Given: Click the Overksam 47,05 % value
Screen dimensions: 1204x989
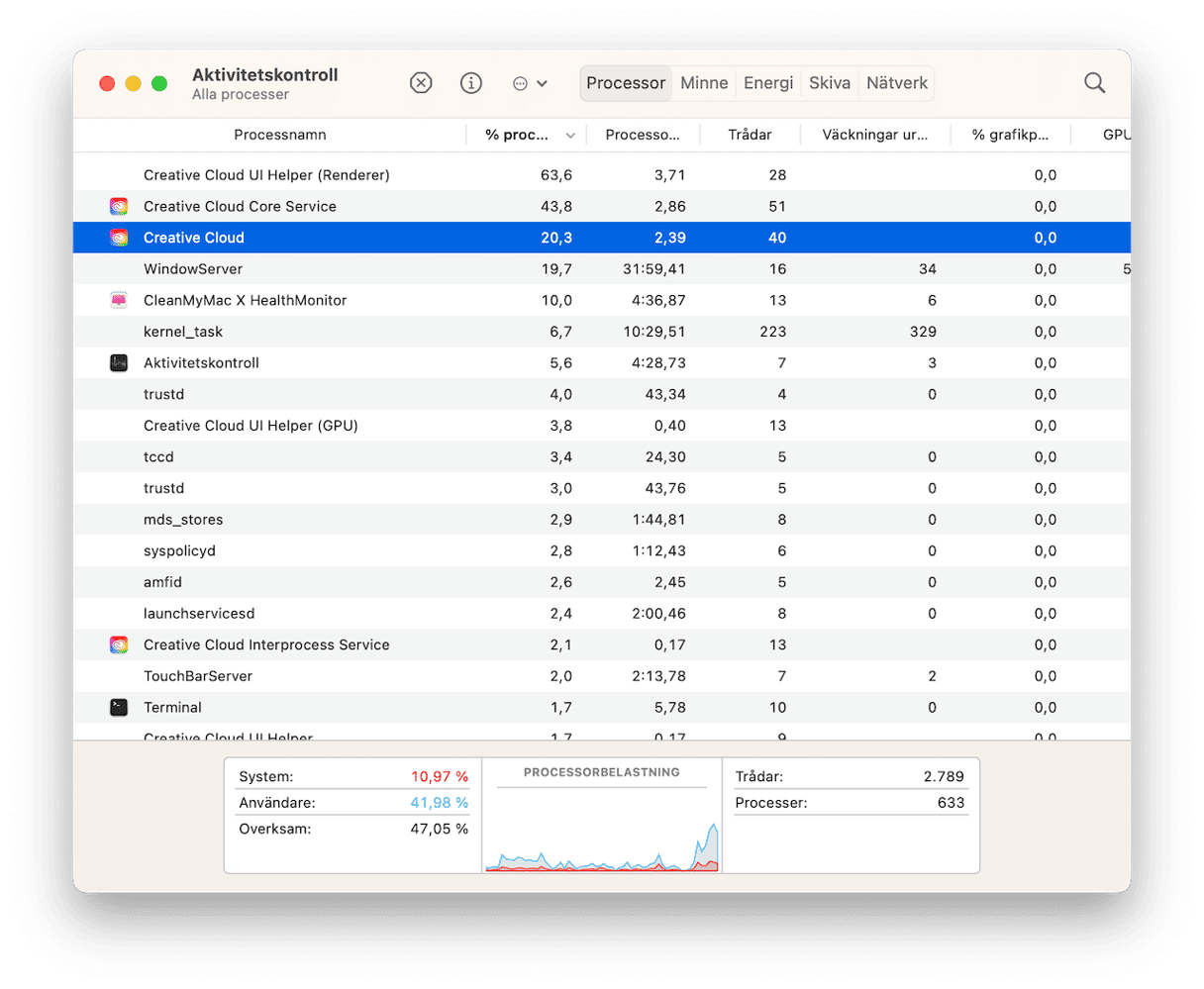Looking at the screenshot, I should pos(440,829).
